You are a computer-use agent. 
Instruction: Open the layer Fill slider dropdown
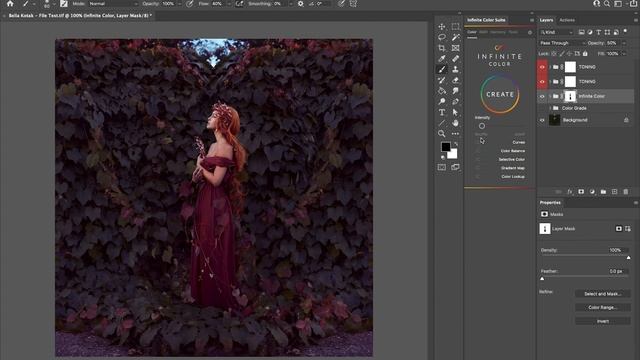(x=624, y=53)
